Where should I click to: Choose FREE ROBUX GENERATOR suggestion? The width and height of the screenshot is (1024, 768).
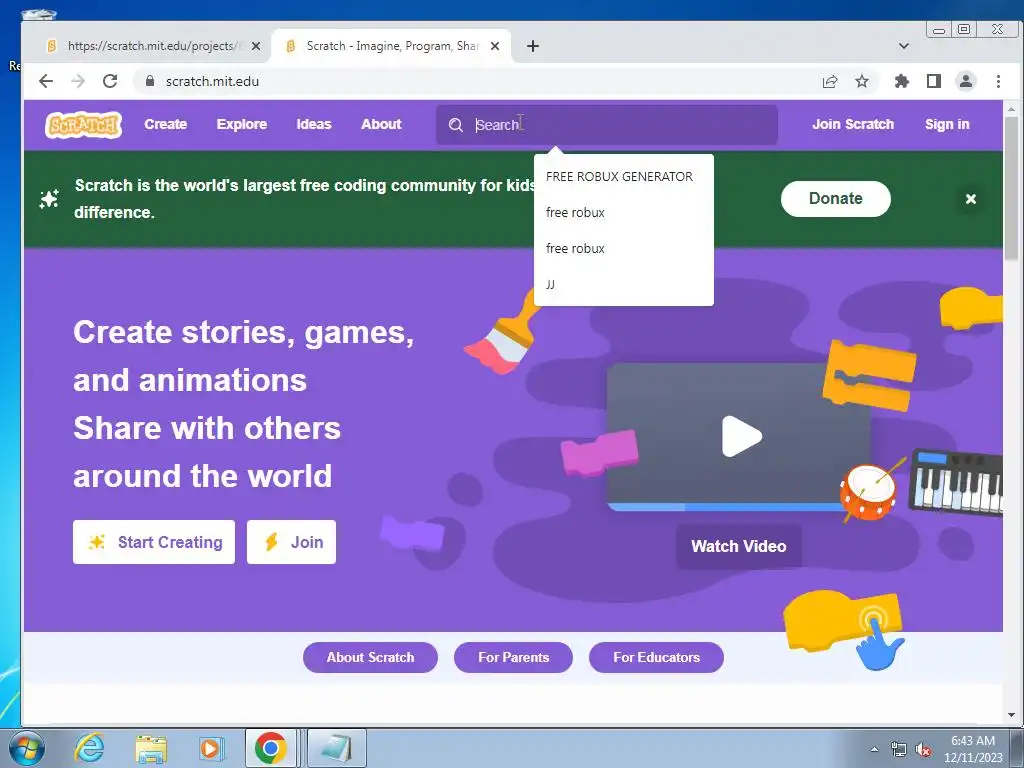(x=624, y=176)
